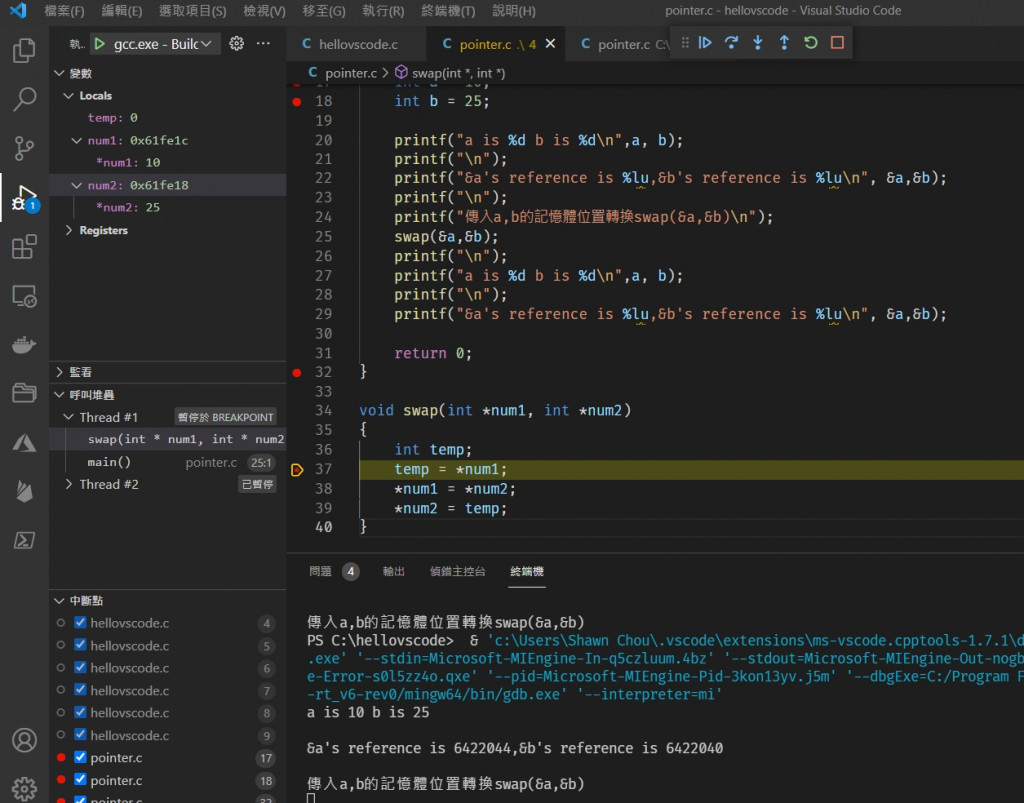Screen dimensions: 1024x803
Task: Open the Source Control view icon
Action: pyautogui.click(x=24, y=149)
